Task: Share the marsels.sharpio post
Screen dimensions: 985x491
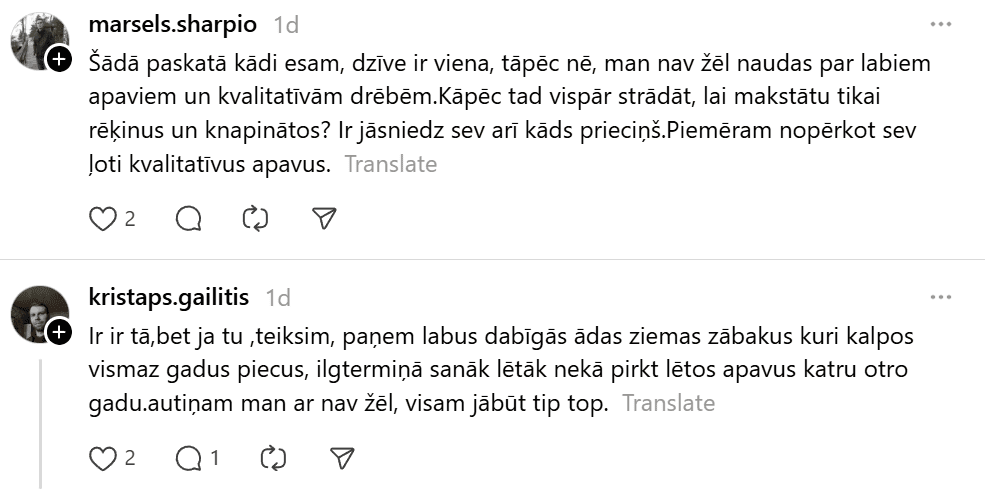Action: (x=323, y=219)
